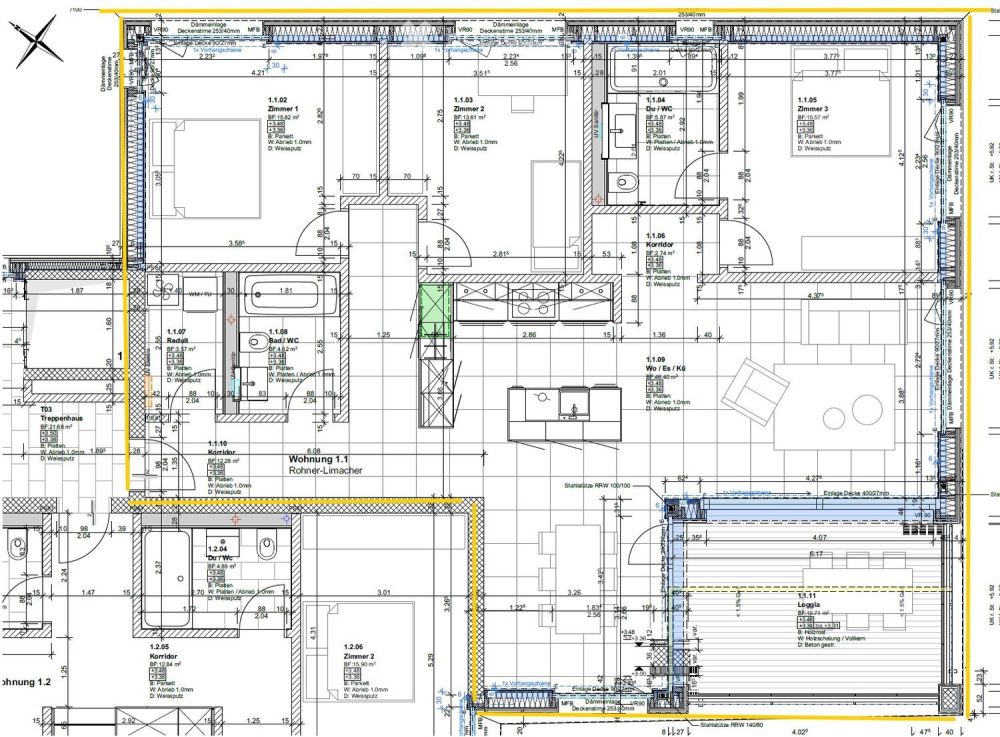Select the '1.2.04 Du / Wc' room label

point(220,553)
